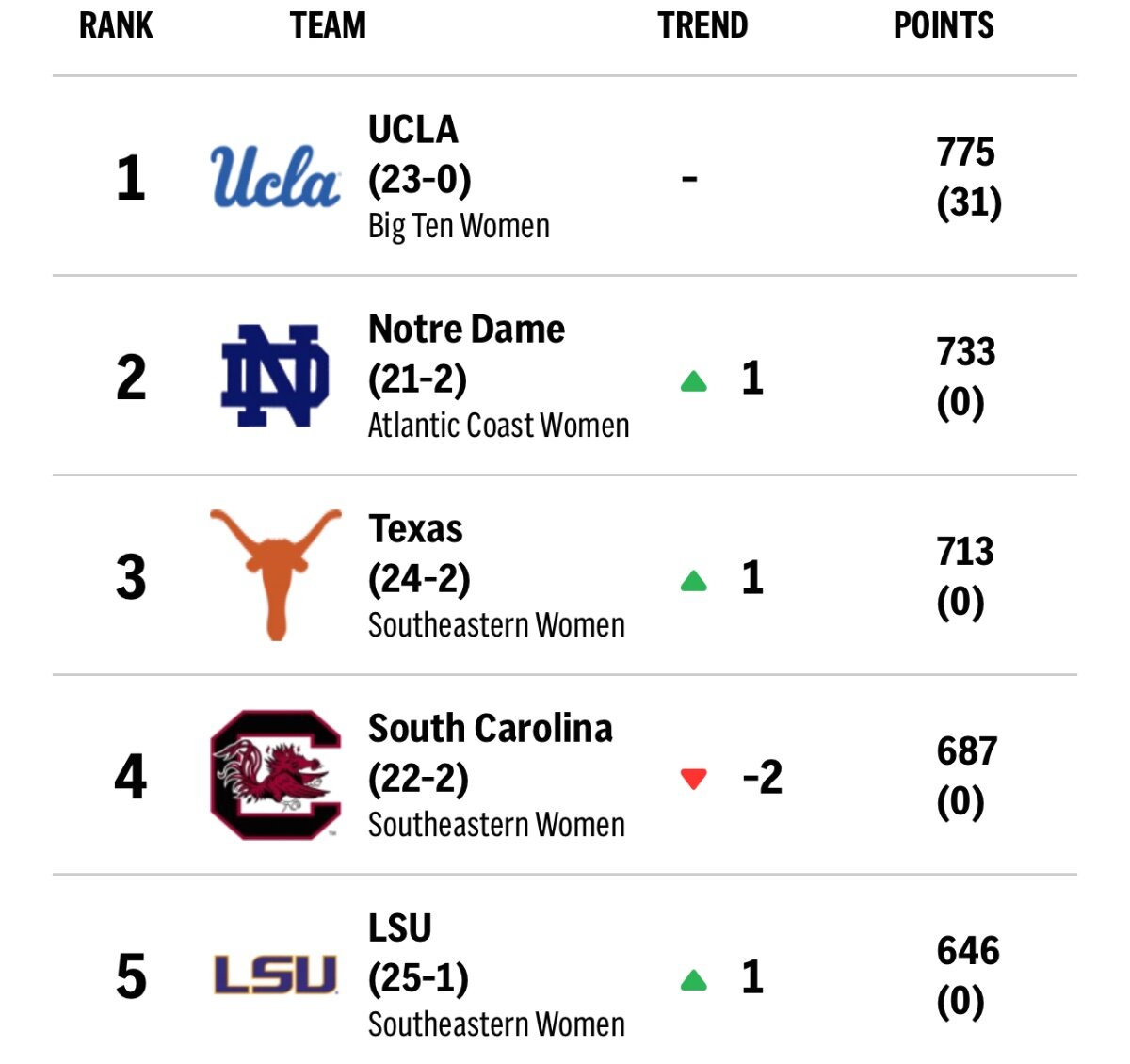
Task: Click the Notre Dame ND logo
Action: pyautogui.click(x=275, y=376)
